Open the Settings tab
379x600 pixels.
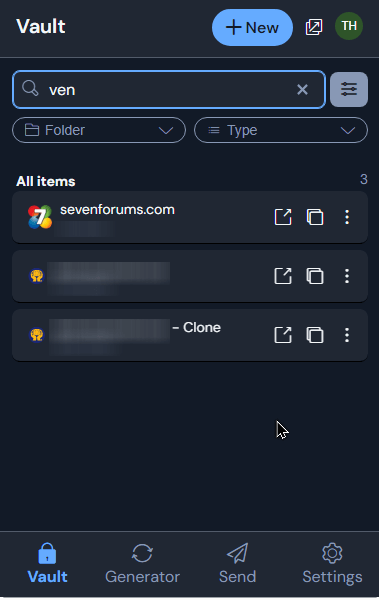coord(332,564)
